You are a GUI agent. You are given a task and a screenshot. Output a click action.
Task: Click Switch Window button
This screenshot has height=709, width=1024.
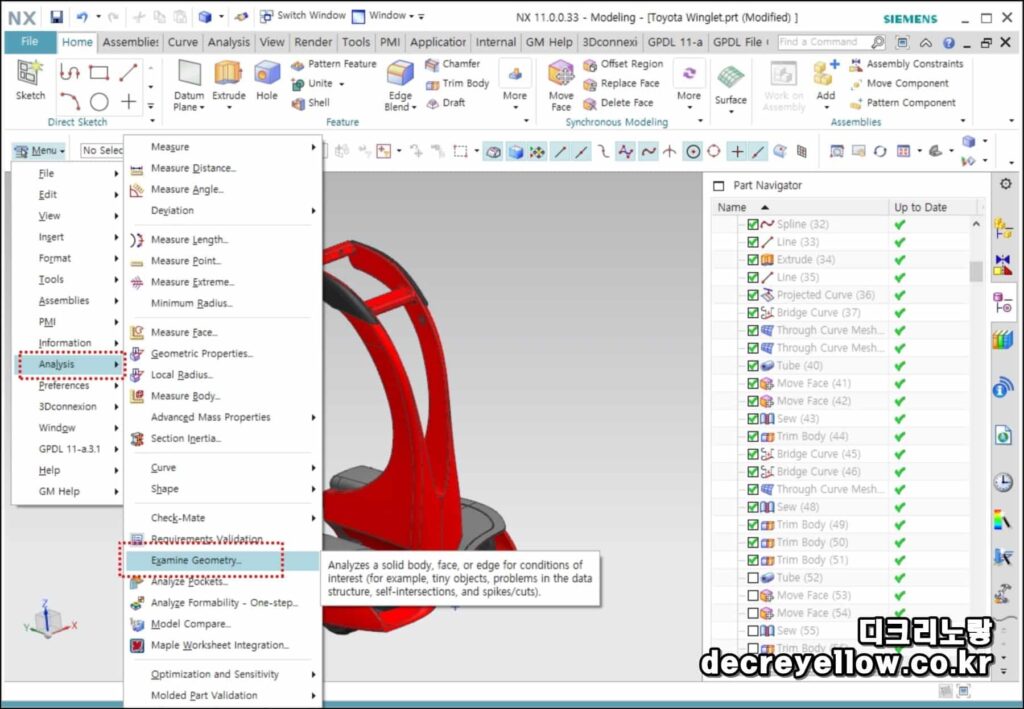302,16
